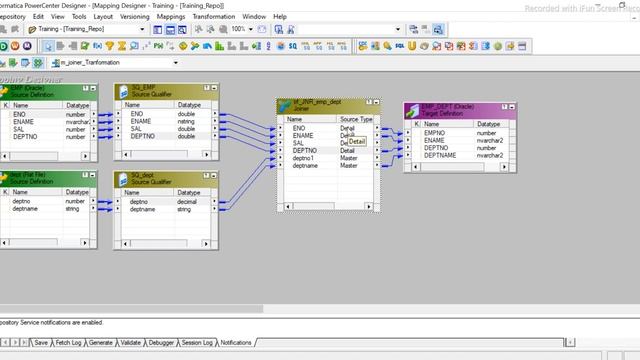Open the View menu

[x=58, y=17]
